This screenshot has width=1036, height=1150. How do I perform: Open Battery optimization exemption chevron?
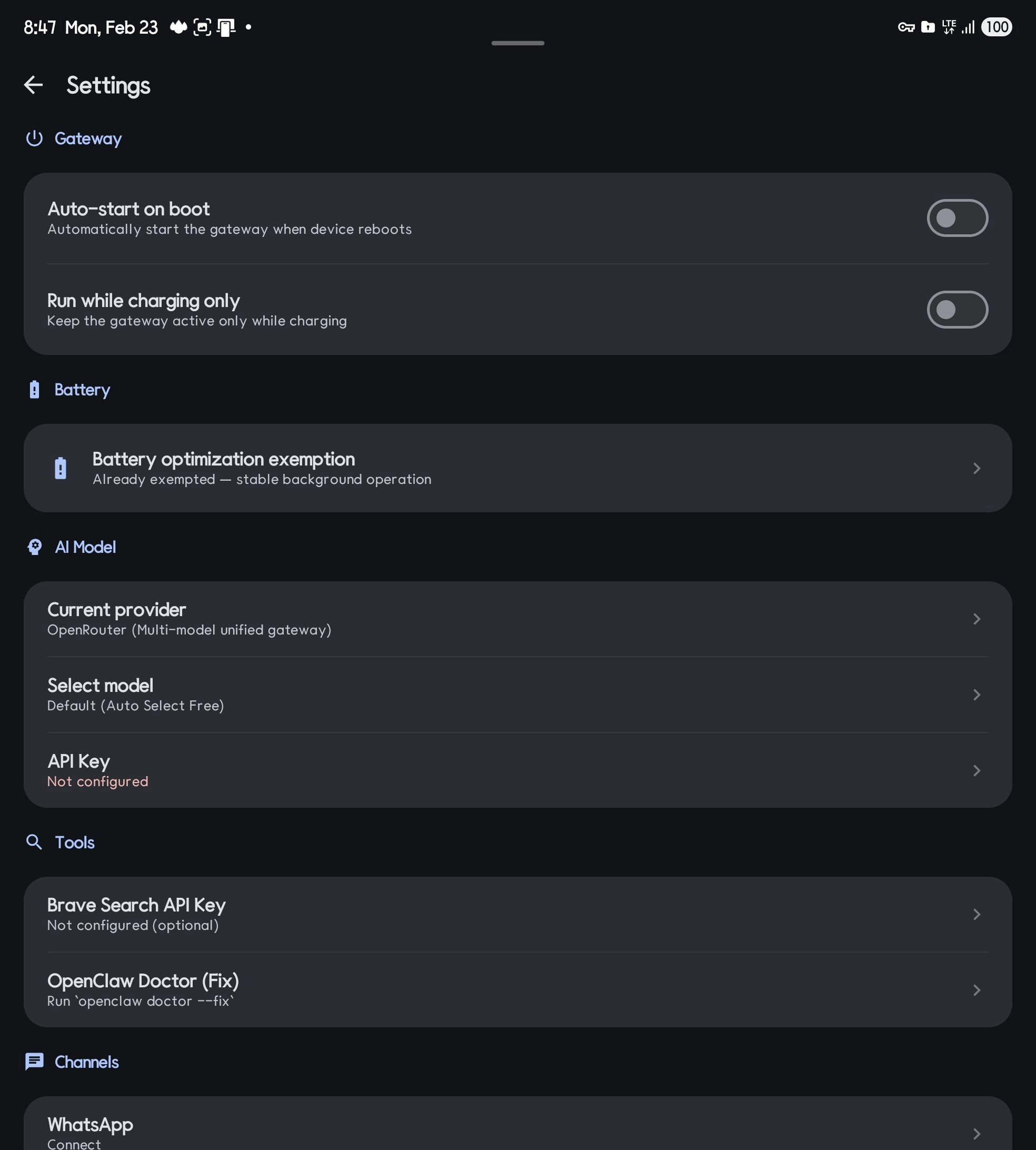click(976, 468)
